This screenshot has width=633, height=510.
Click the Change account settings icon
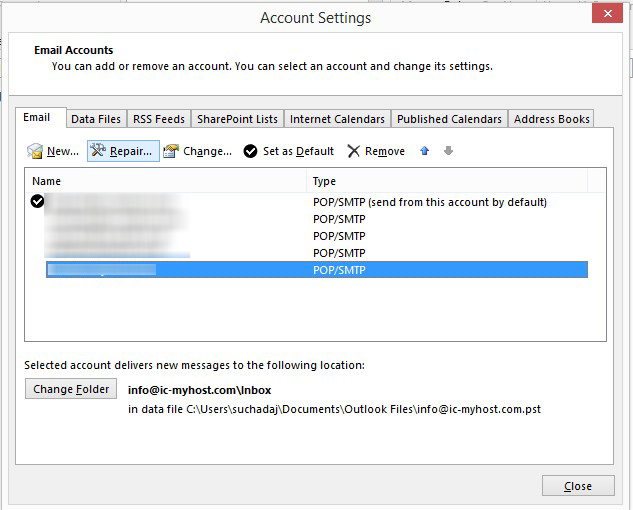coord(171,151)
